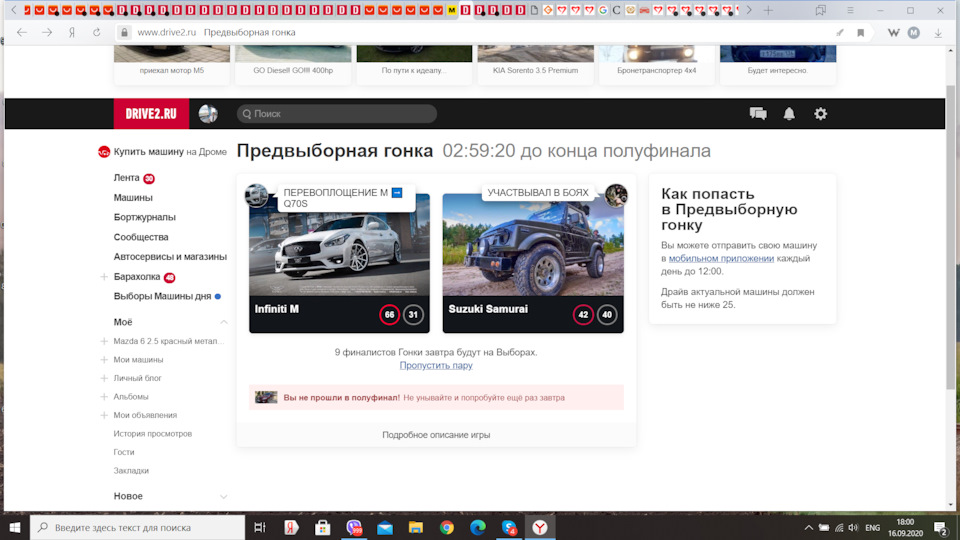Viewport: 960px width, 540px height.
Task: Expand the plus next to Mazda 6 2.5
Action: click(104, 341)
